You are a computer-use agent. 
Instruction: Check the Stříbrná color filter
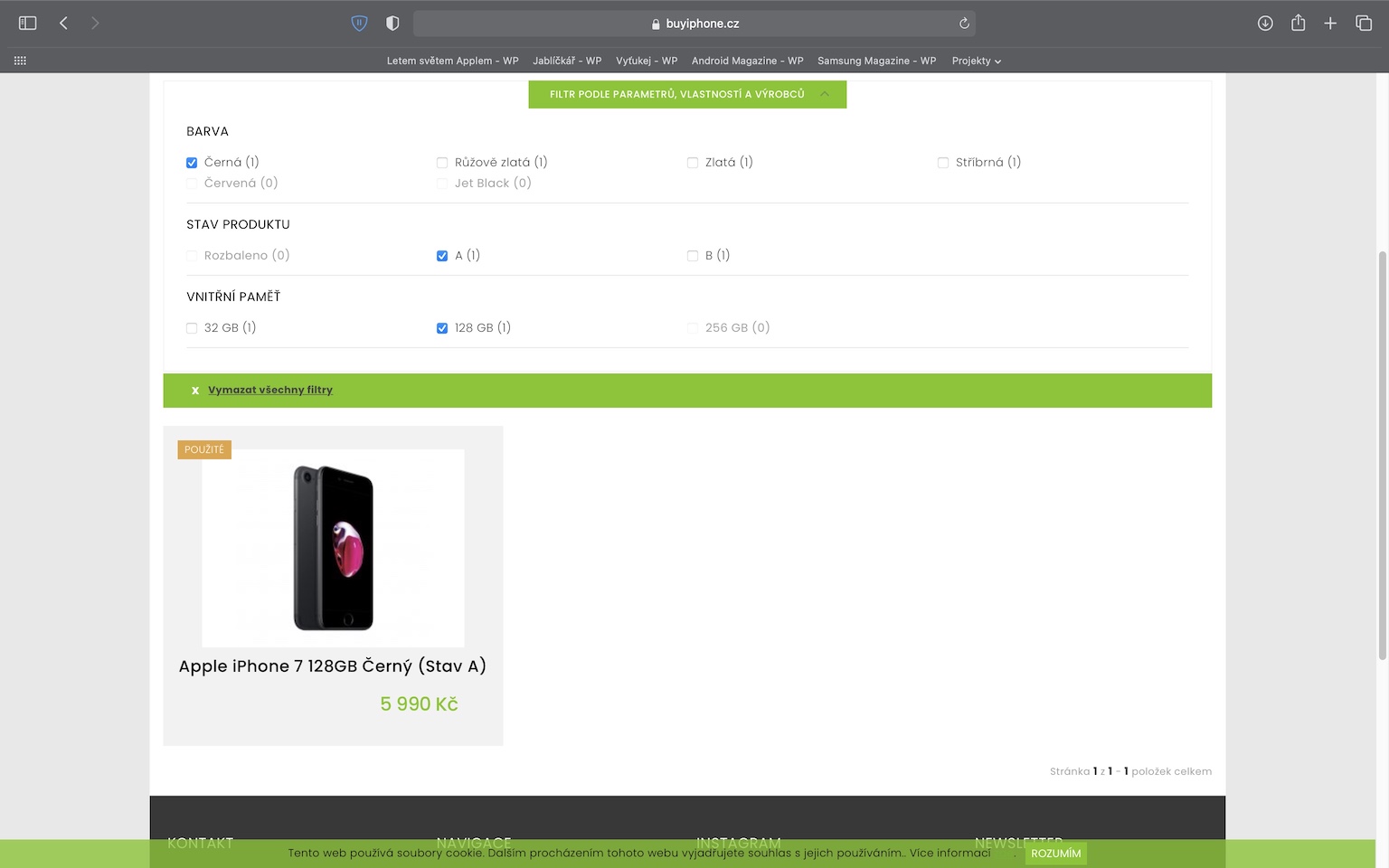point(943,163)
